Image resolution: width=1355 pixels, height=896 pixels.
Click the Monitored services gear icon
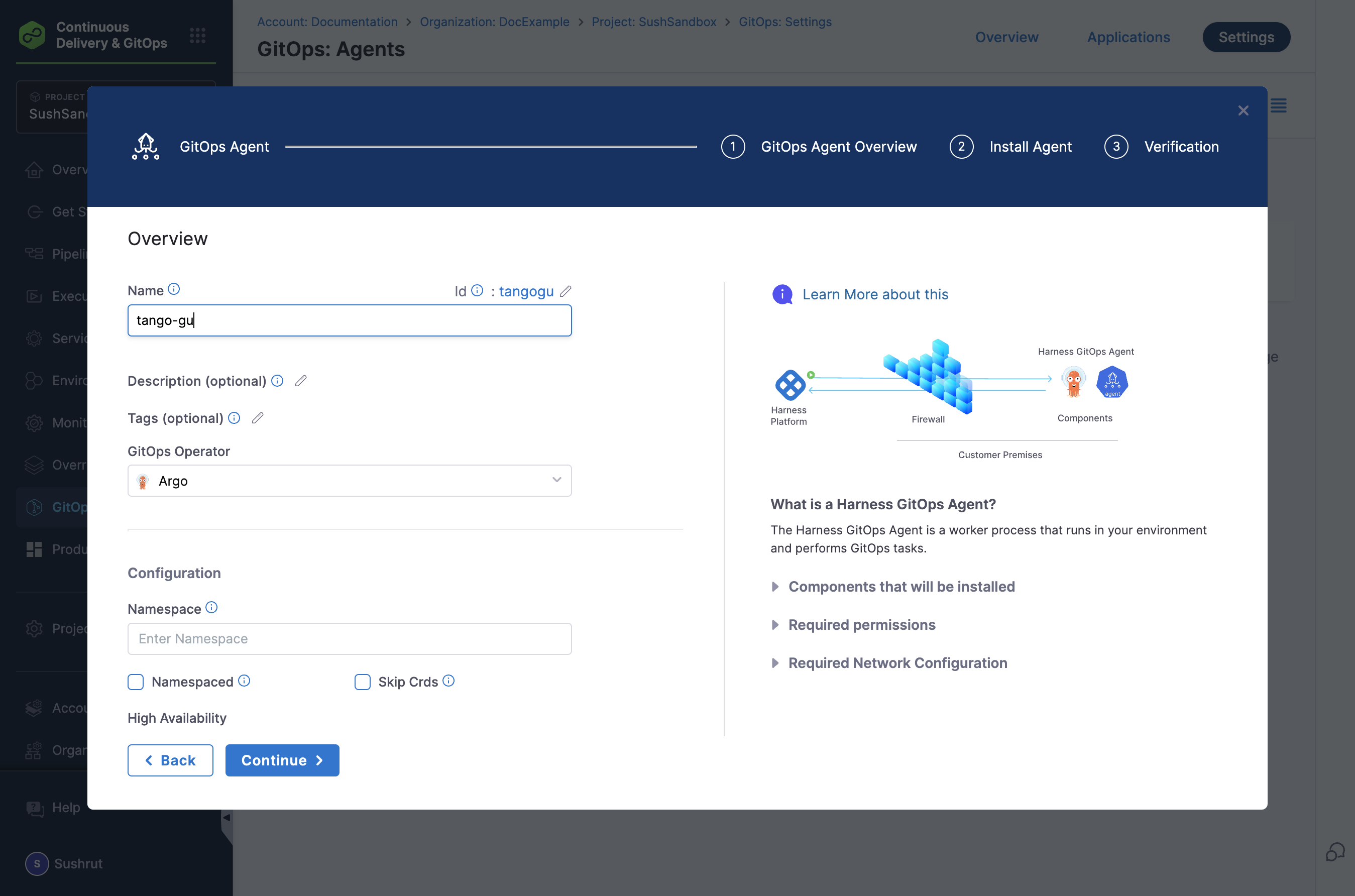tap(34, 423)
